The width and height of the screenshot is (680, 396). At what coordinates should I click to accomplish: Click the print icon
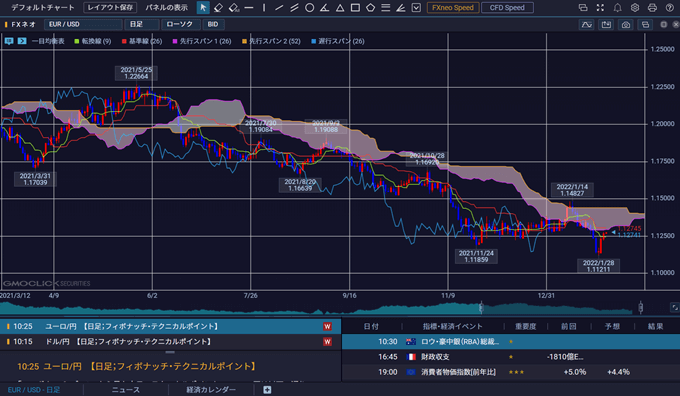click(x=652, y=7)
